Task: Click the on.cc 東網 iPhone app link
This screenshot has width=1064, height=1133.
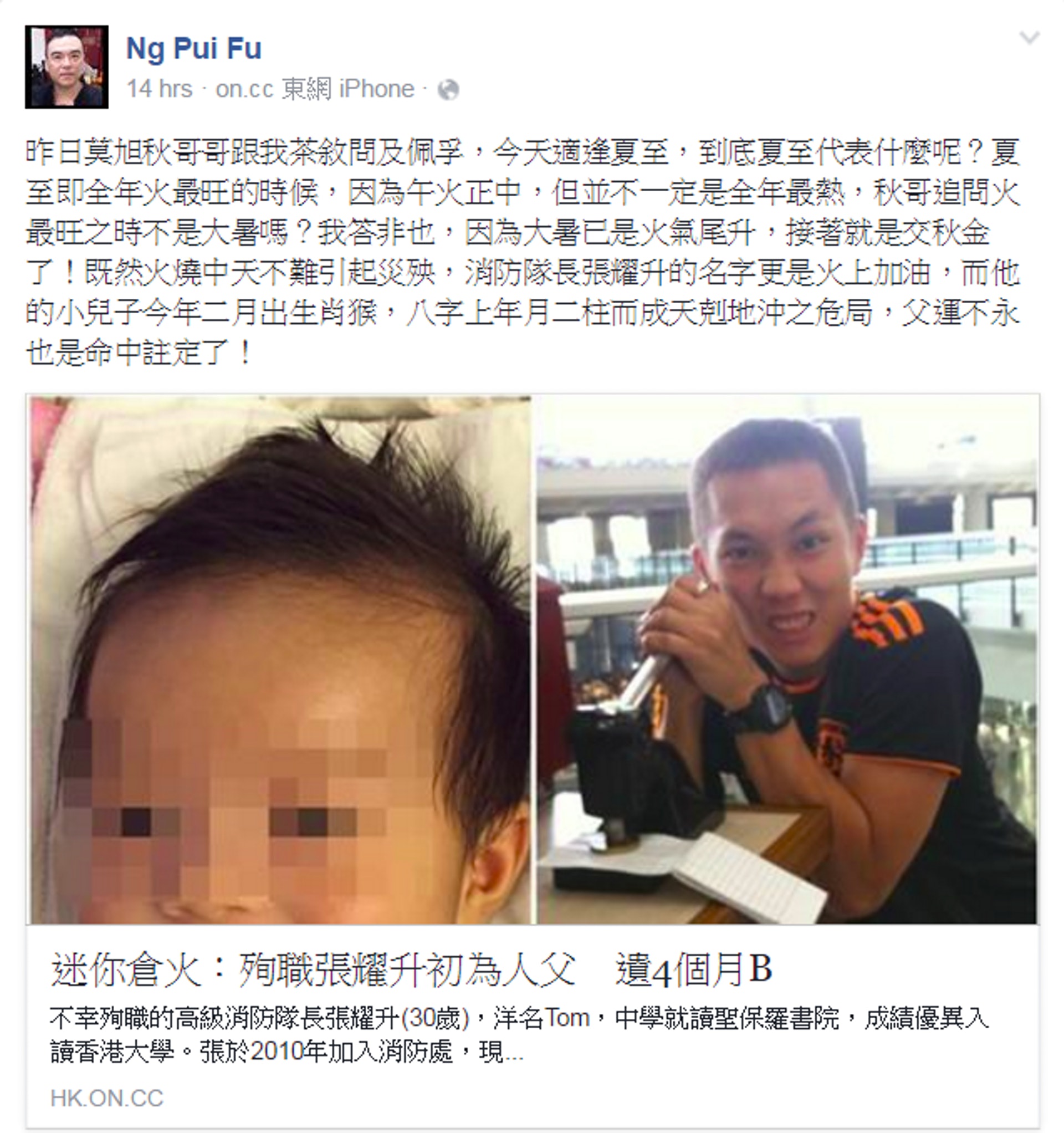Action: click(315, 89)
